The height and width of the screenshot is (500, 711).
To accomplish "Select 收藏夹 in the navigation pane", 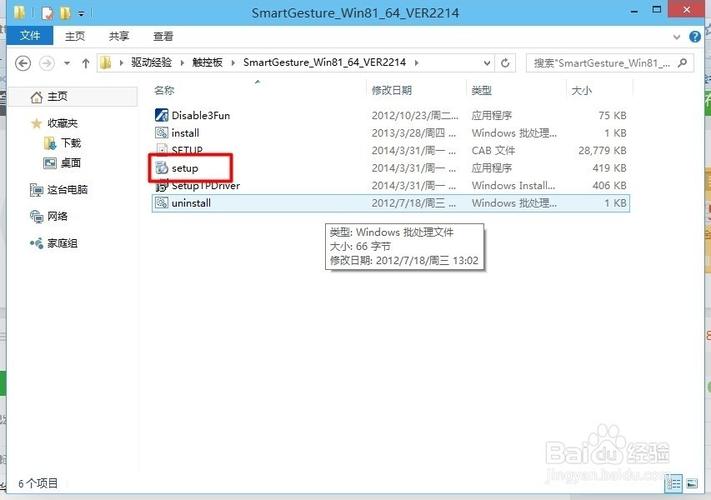I will pyautogui.click(x=62, y=123).
